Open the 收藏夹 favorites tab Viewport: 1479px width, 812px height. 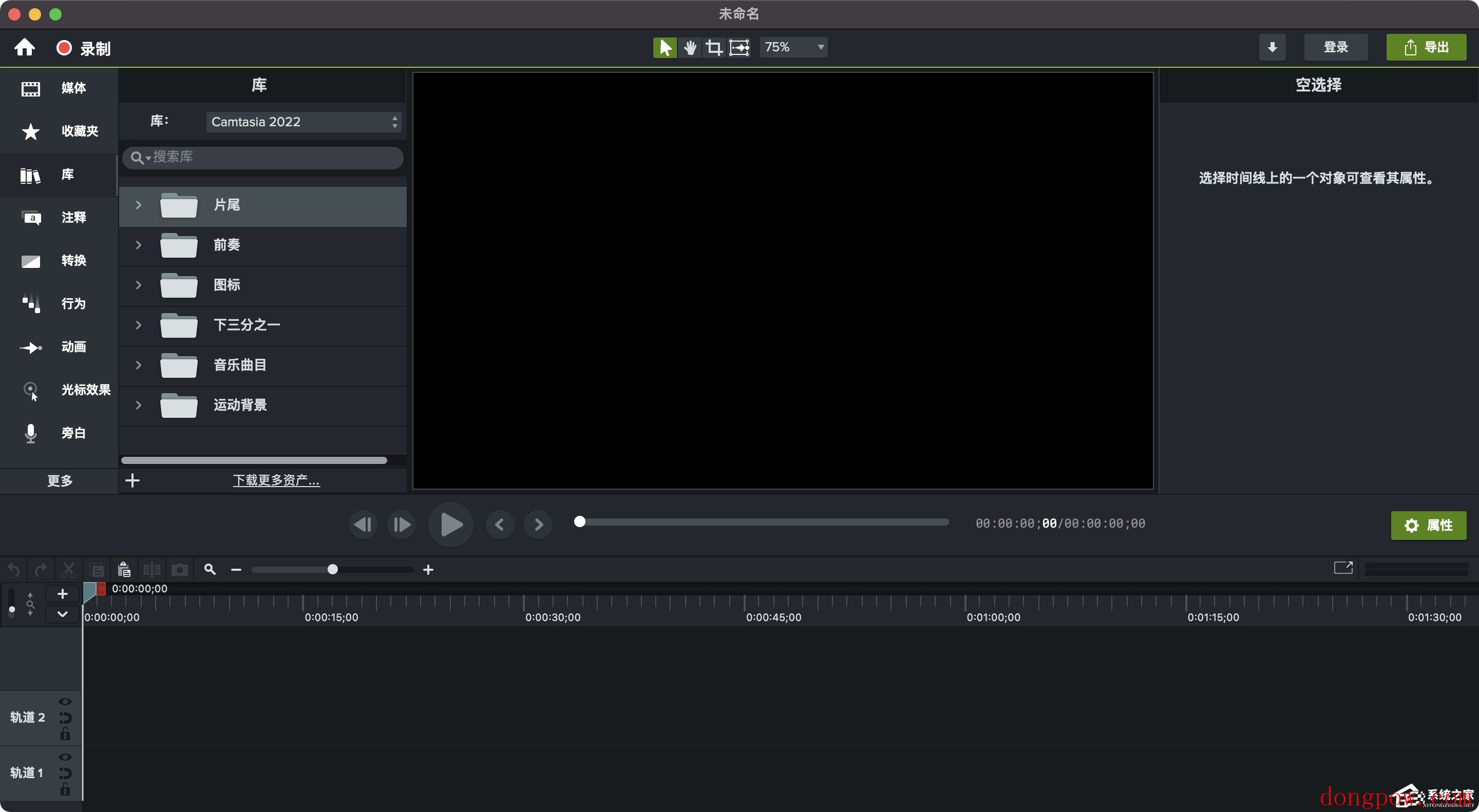click(x=59, y=131)
